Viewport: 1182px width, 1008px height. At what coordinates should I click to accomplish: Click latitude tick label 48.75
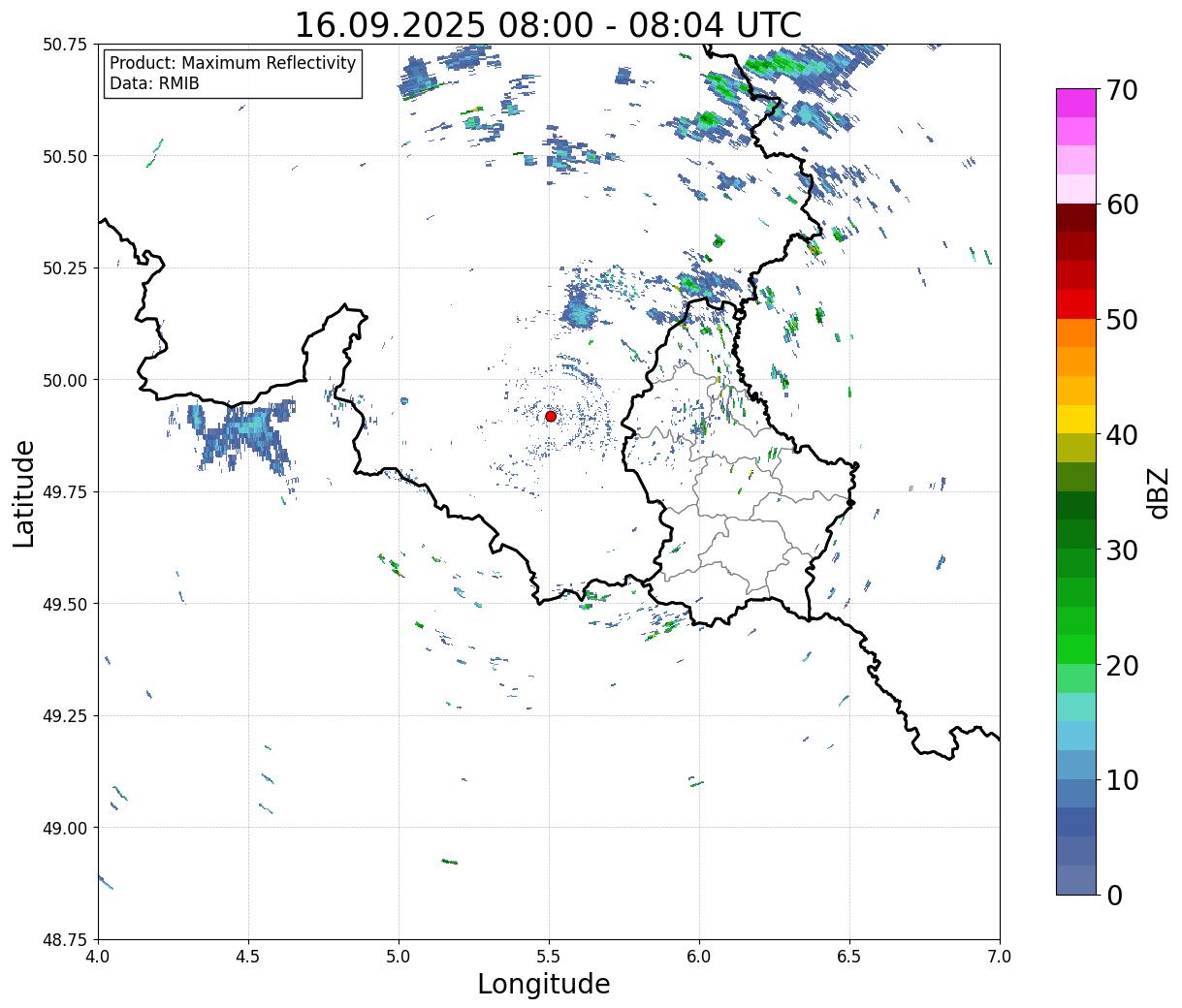(x=65, y=940)
